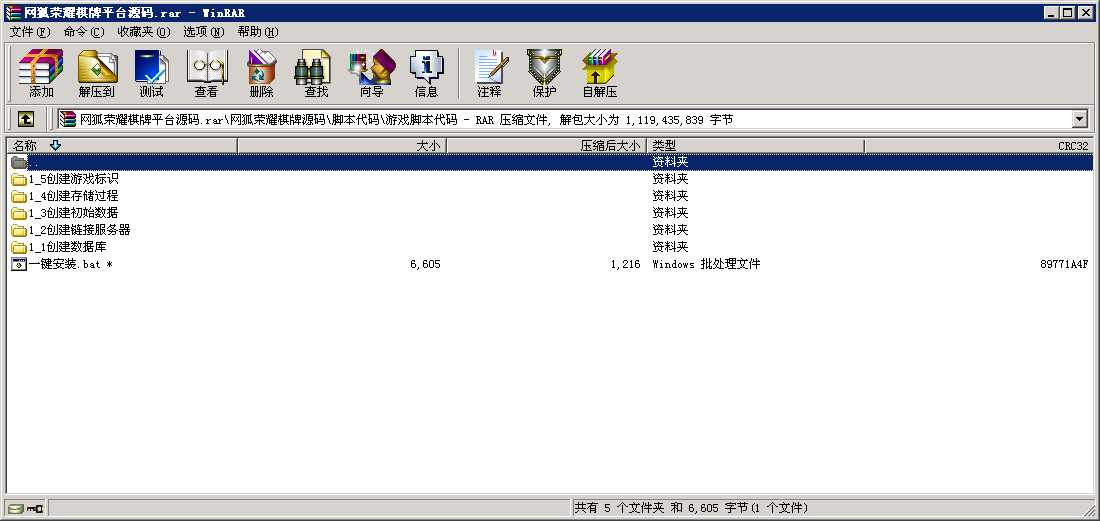Open the 文件(F) menu
The image size is (1100, 521).
(30, 32)
